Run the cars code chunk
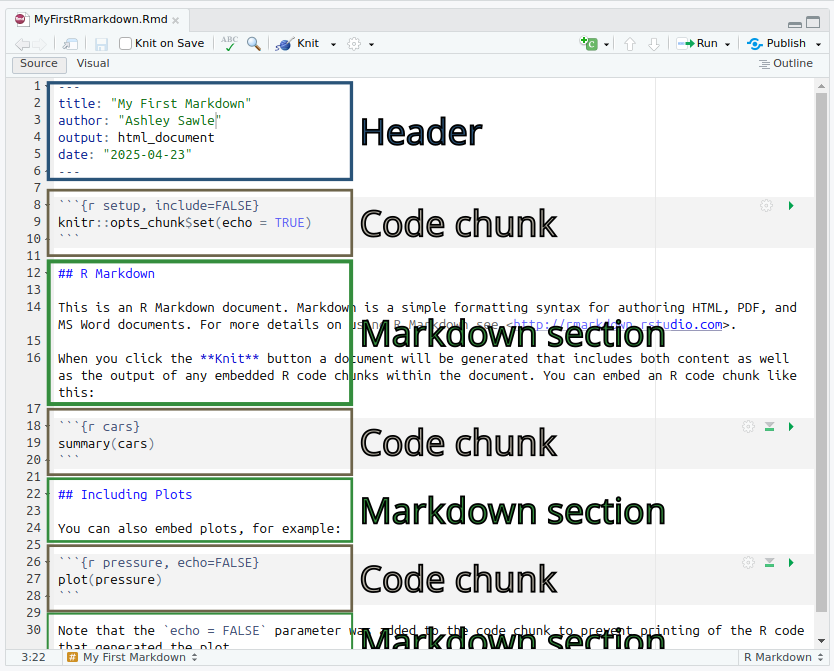 click(791, 426)
